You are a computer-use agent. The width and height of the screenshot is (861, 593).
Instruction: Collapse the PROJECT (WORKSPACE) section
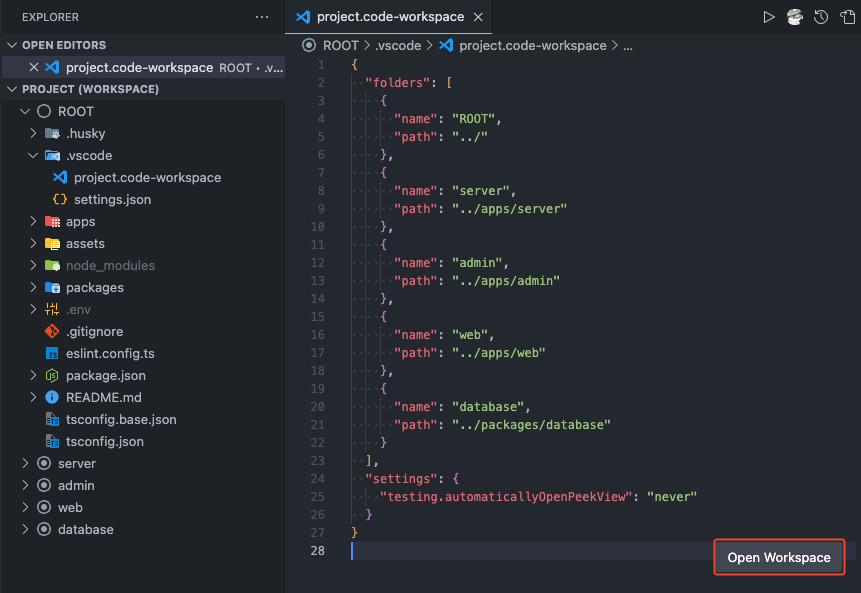point(12,89)
